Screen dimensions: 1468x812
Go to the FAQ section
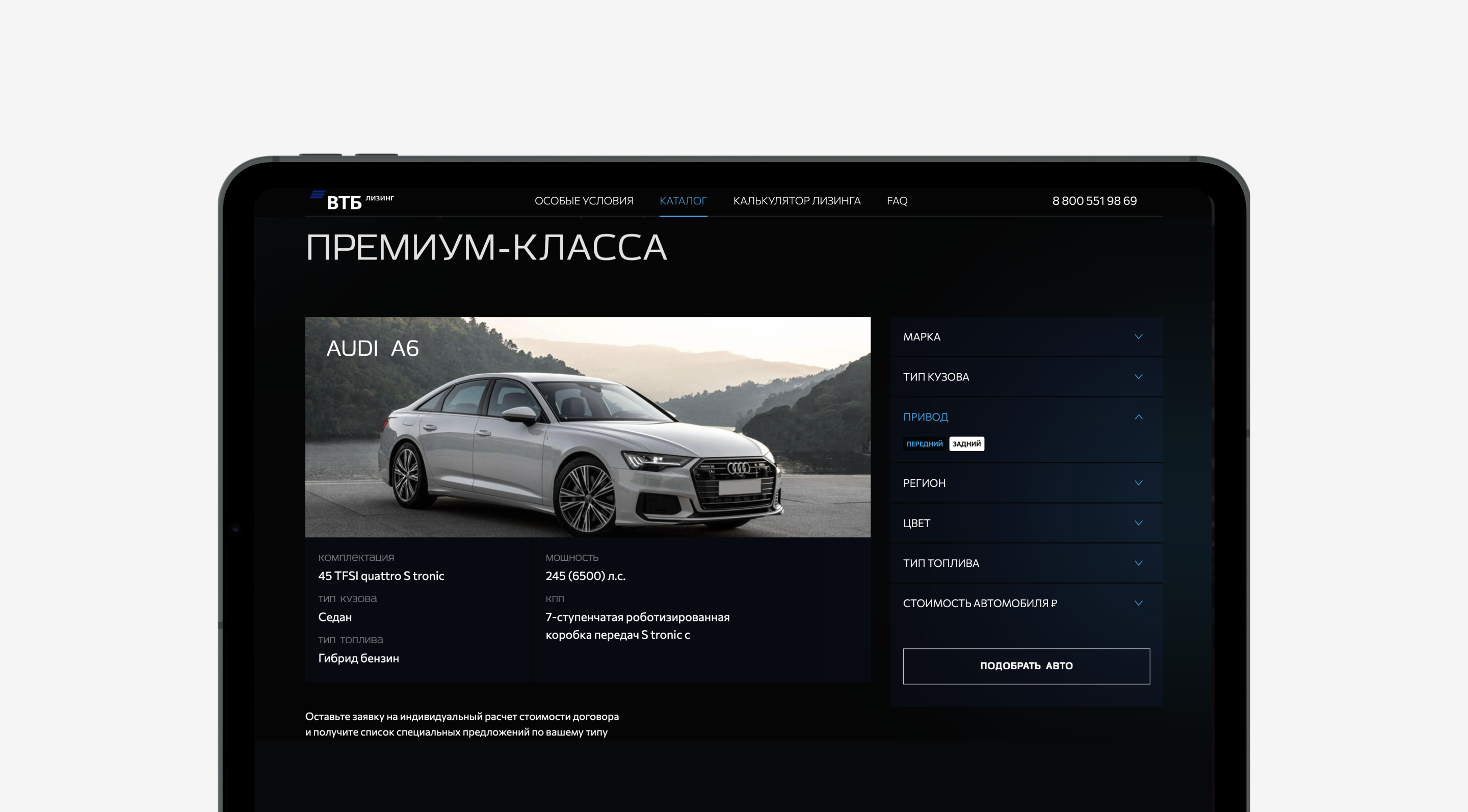897,200
